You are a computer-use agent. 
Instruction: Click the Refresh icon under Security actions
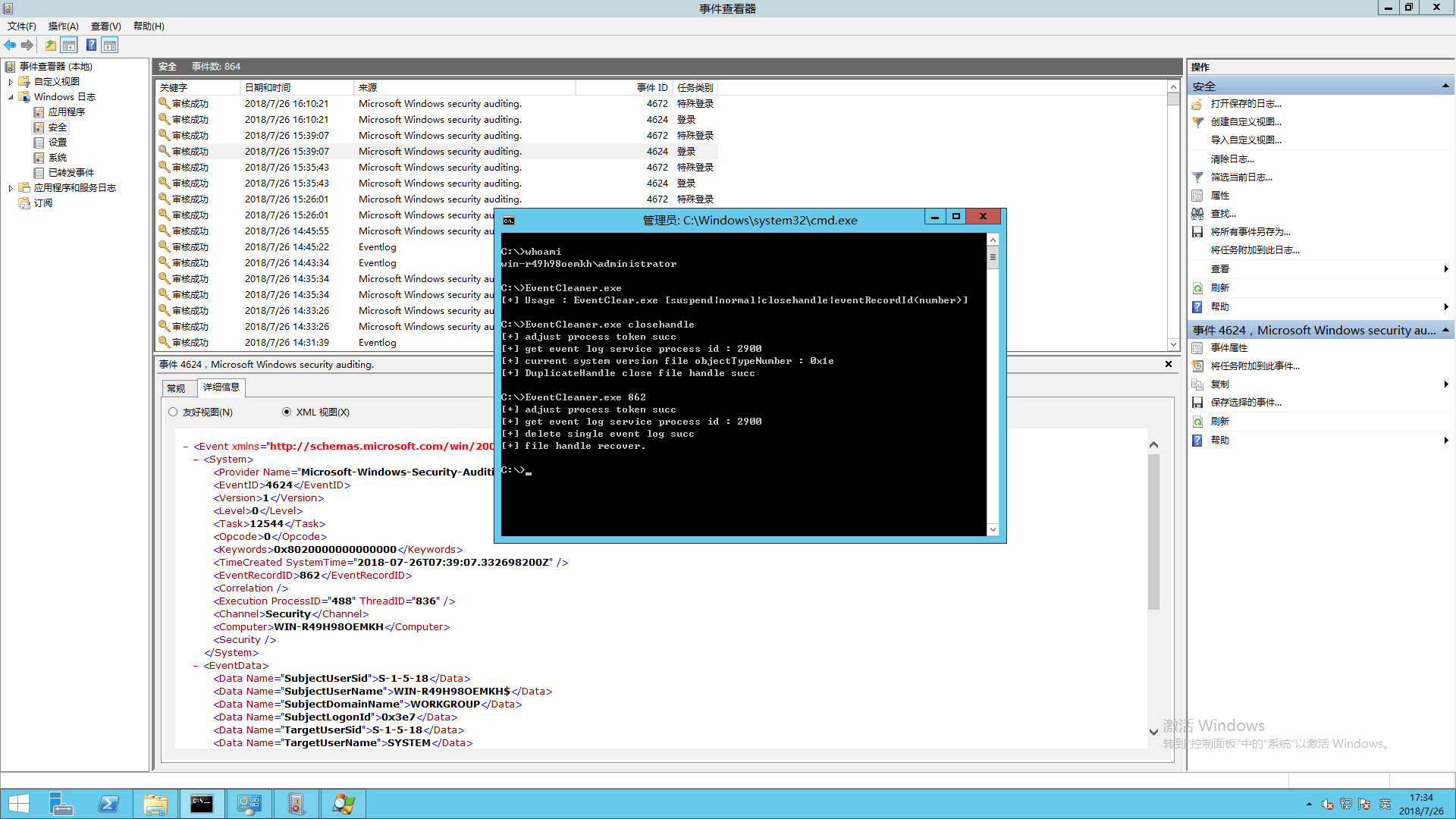(1197, 288)
